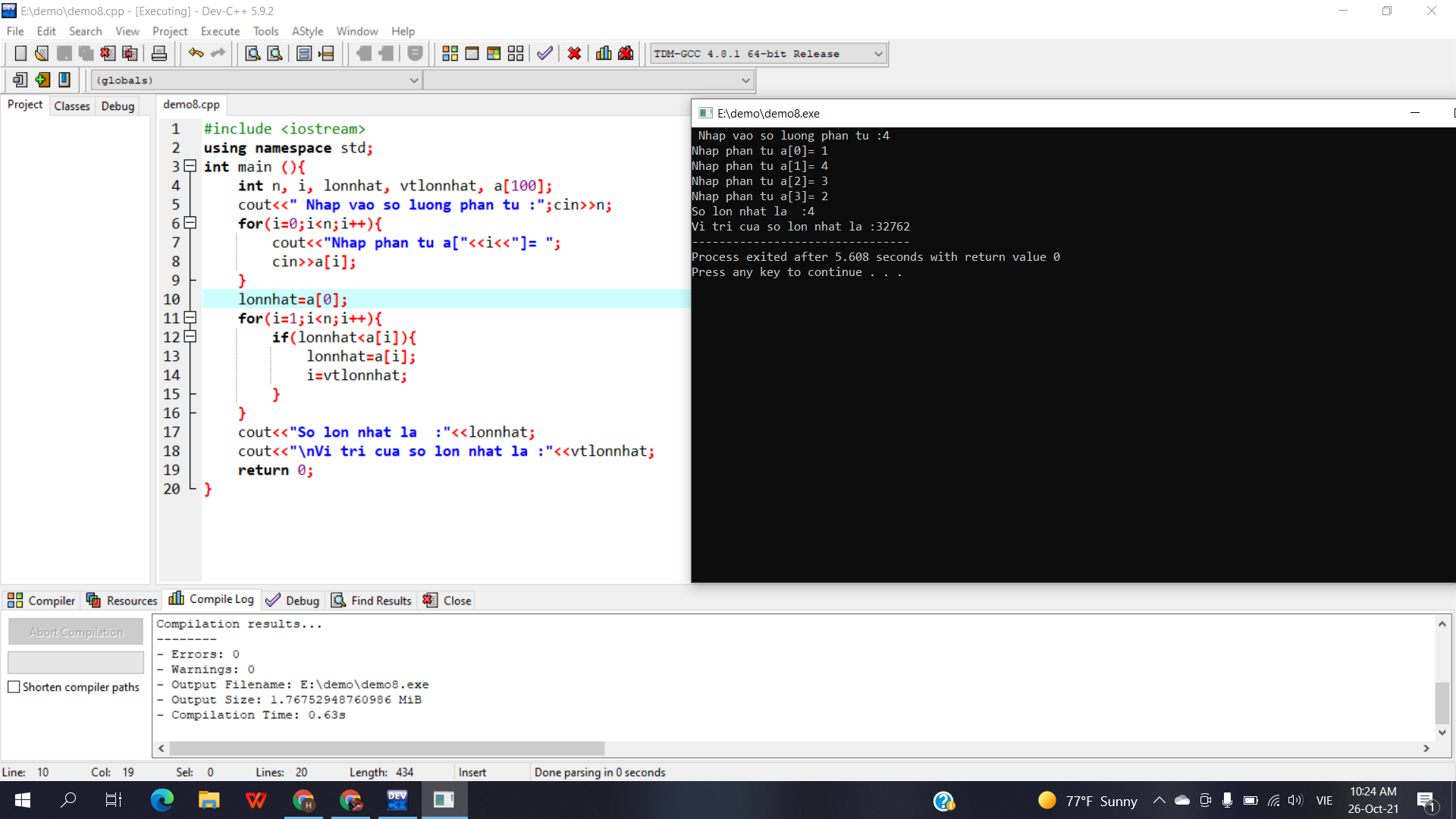Open the Execute menu
Viewport: 1456px width, 819px height.
[x=220, y=31]
